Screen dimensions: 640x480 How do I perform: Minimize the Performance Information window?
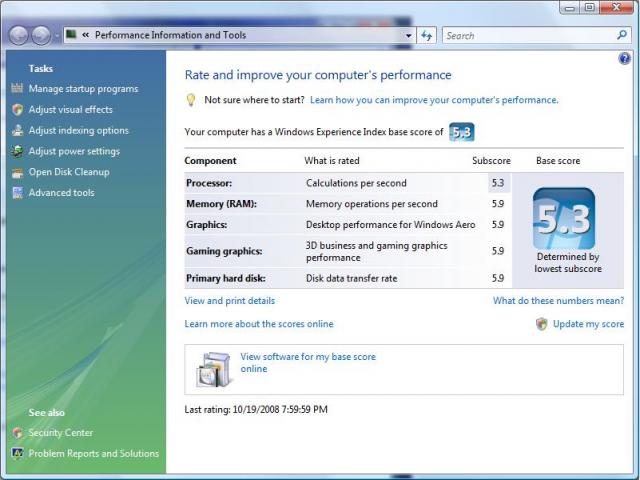click(x=570, y=8)
